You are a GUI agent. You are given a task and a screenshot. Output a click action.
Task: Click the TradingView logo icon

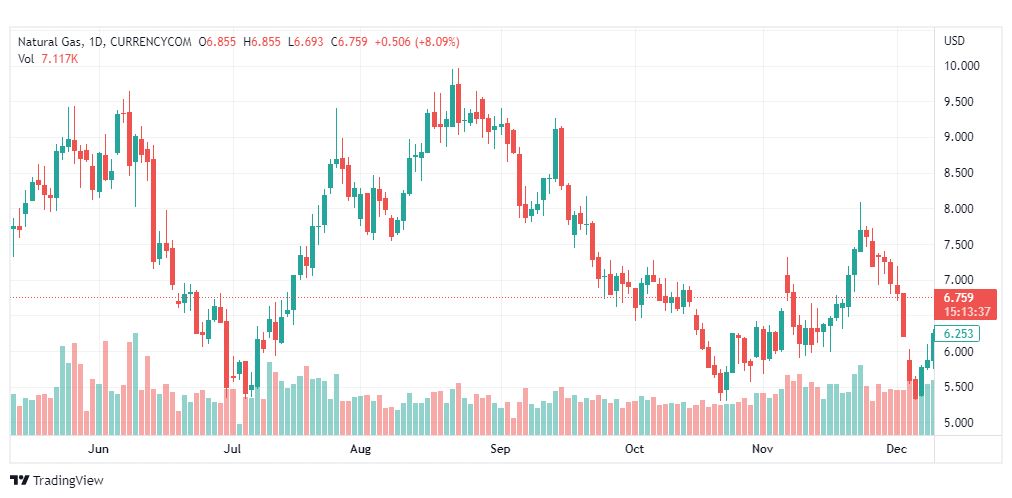20,481
